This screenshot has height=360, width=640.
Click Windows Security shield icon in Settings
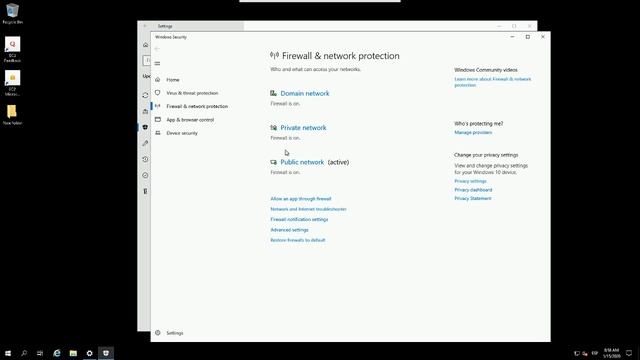click(145, 127)
